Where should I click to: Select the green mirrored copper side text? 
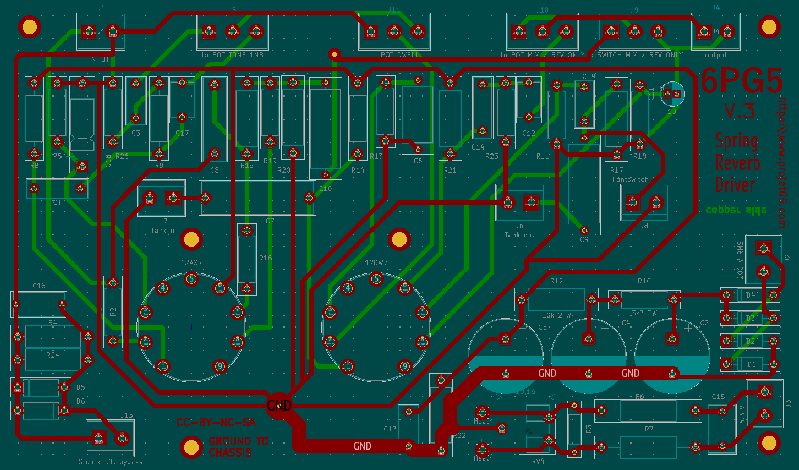coord(735,210)
